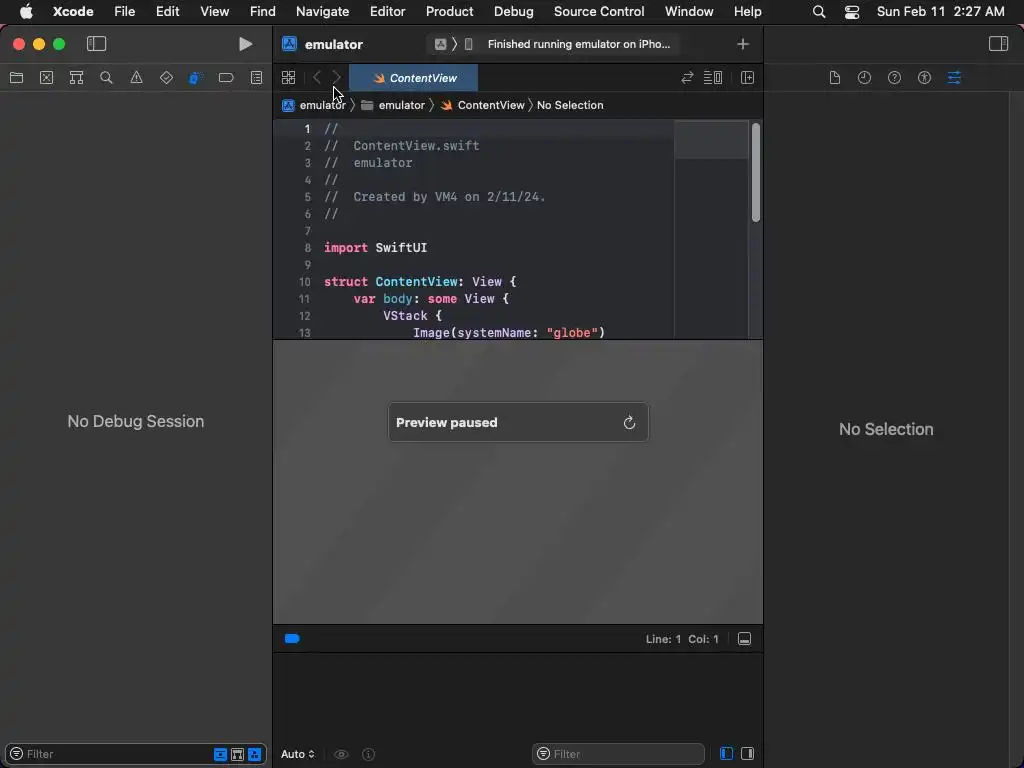The width and height of the screenshot is (1024, 768).
Task: Refresh the paused preview
Action: (x=630, y=423)
